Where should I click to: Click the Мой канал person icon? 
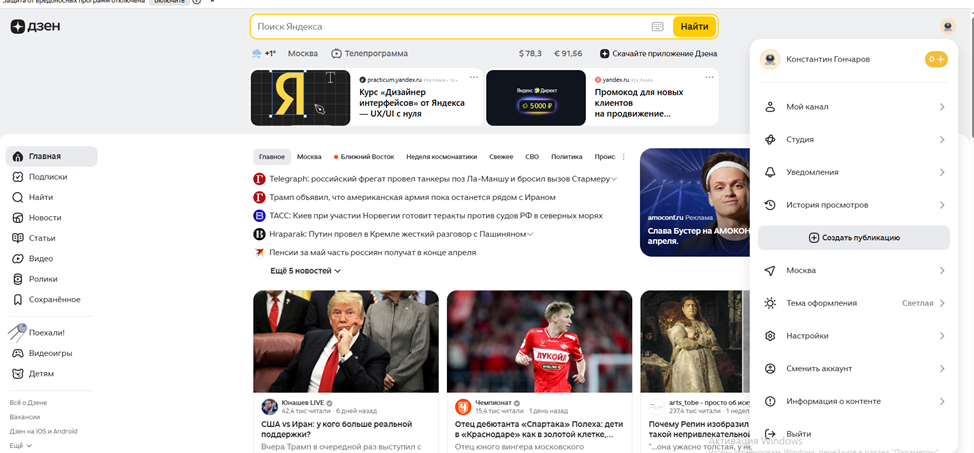click(770, 107)
